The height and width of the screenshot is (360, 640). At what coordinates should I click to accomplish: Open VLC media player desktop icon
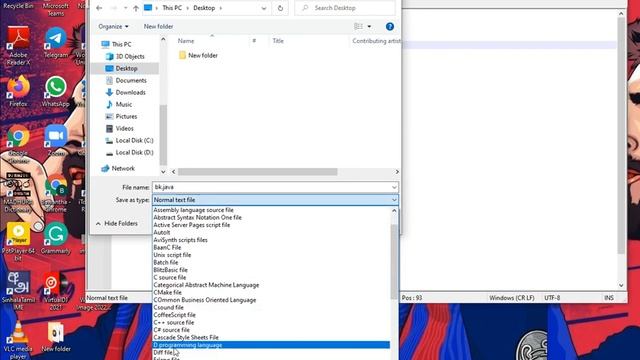18,340
